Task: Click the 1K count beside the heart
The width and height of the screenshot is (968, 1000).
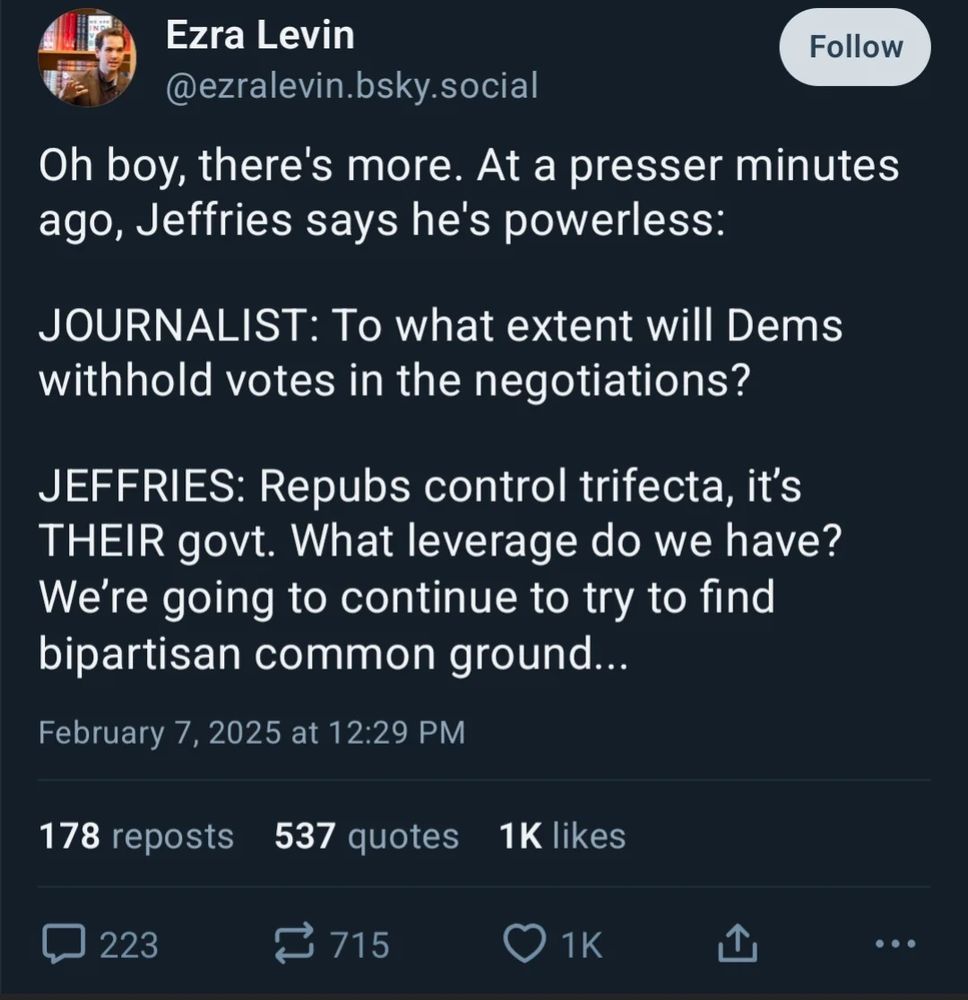Action: pyautogui.click(x=581, y=944)
